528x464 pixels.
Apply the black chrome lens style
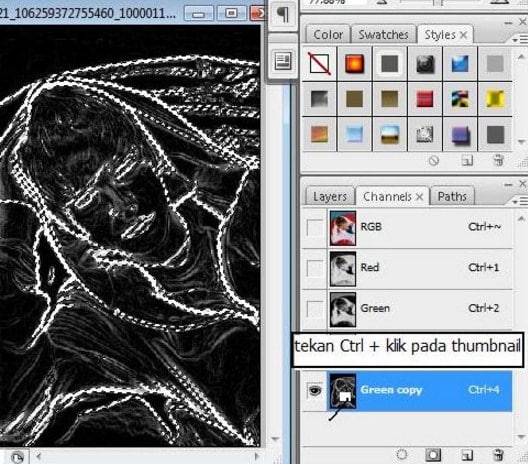coord(425,64)
